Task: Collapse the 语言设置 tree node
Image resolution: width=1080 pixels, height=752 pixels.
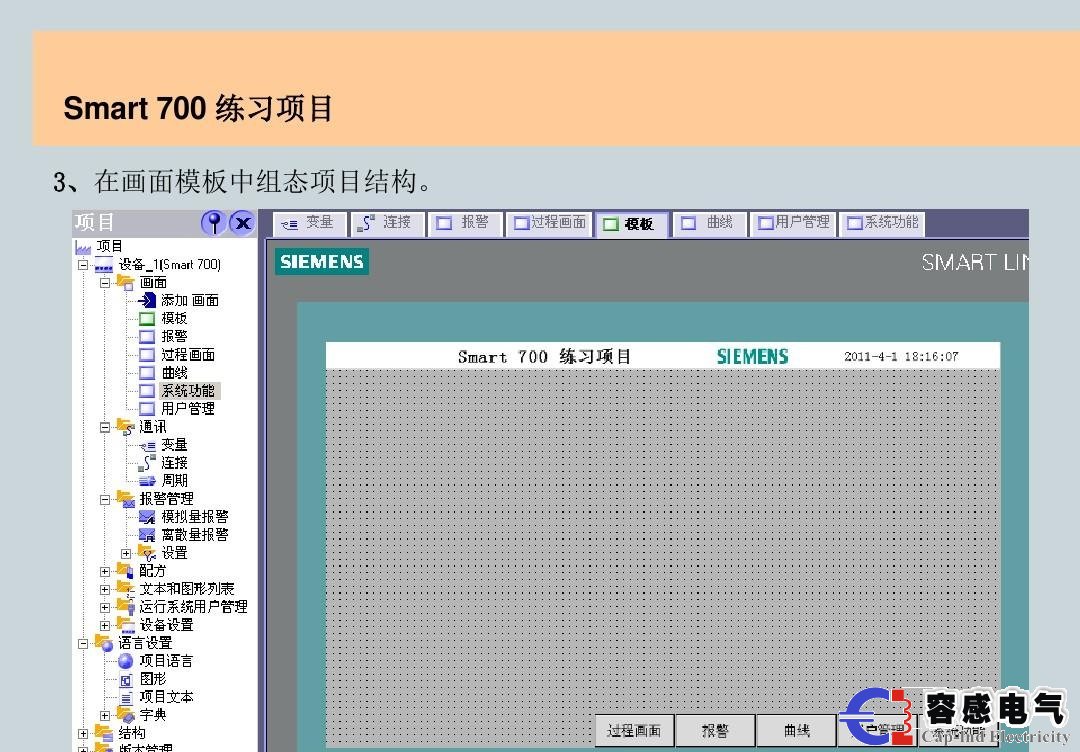Action: pos(83,643)
